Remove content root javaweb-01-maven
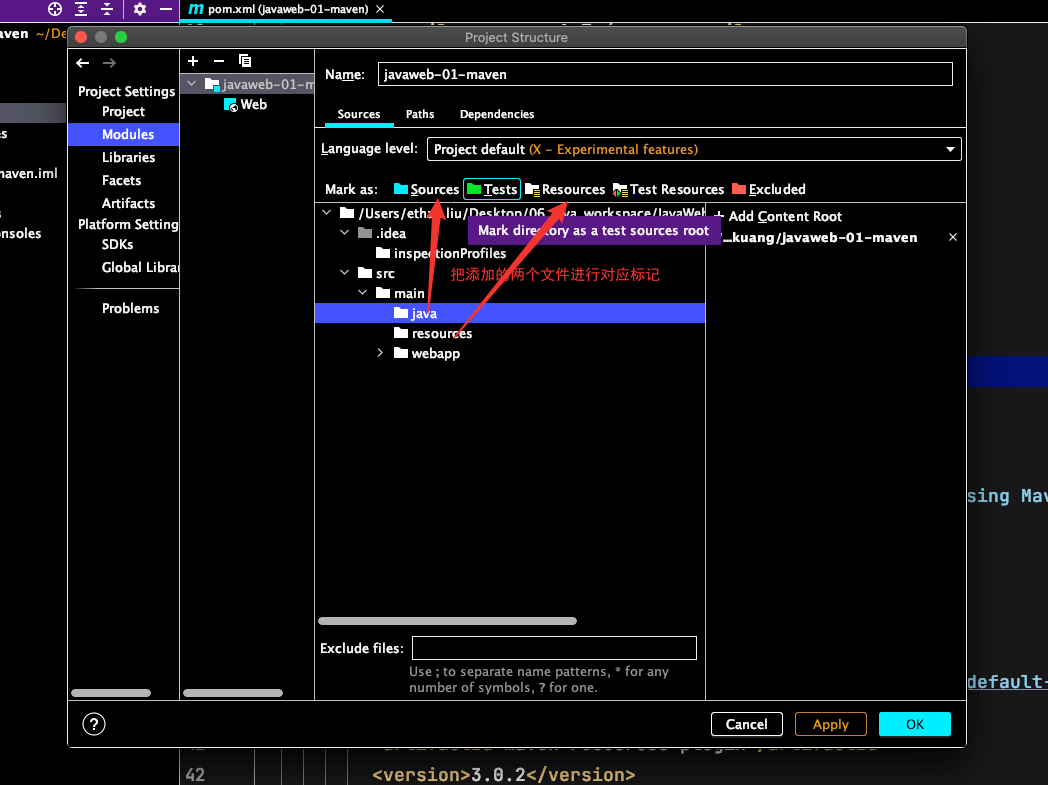 pyautogui.click(x=953, y=237)
